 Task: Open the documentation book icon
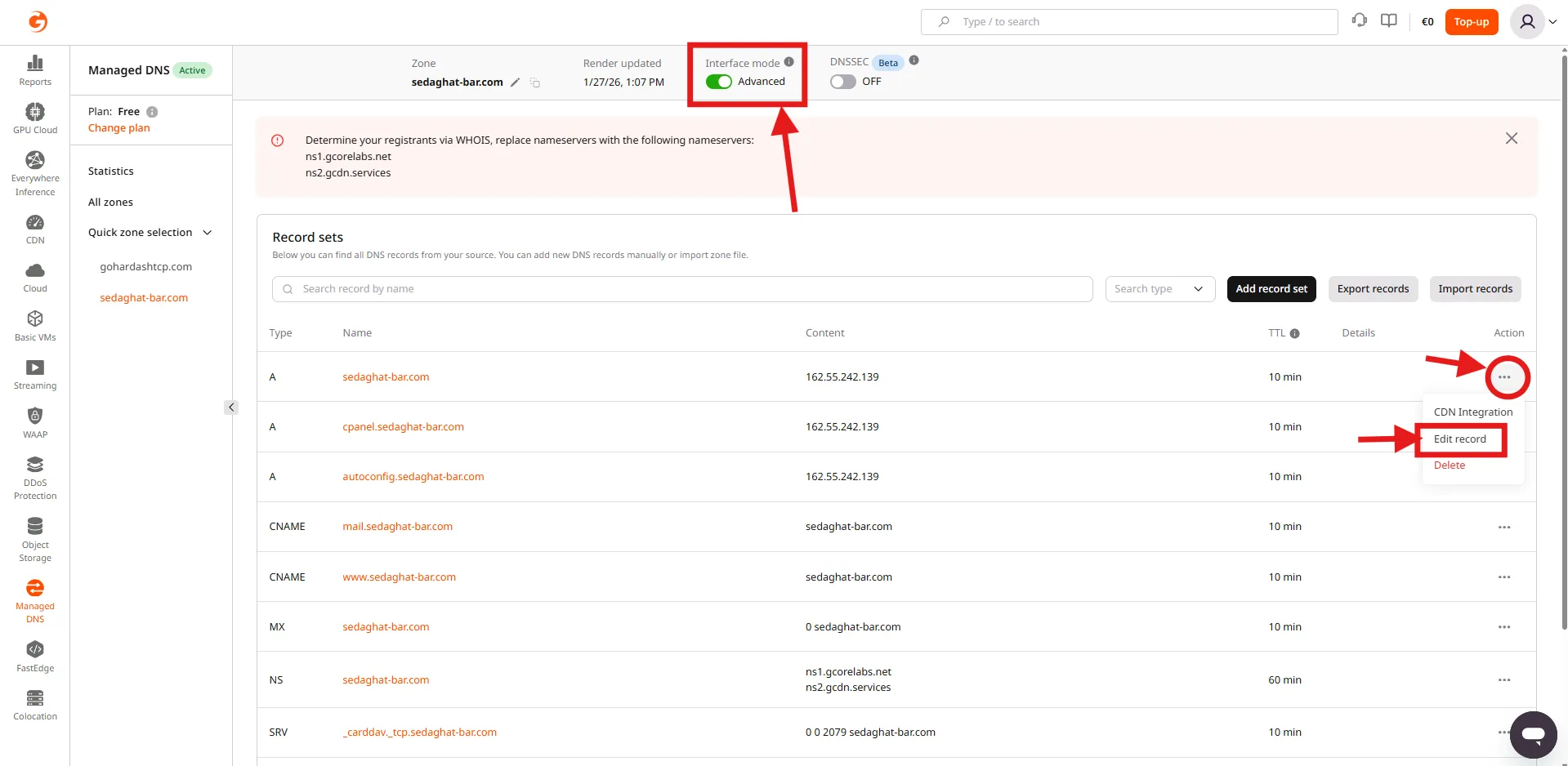coord(1388,21)
